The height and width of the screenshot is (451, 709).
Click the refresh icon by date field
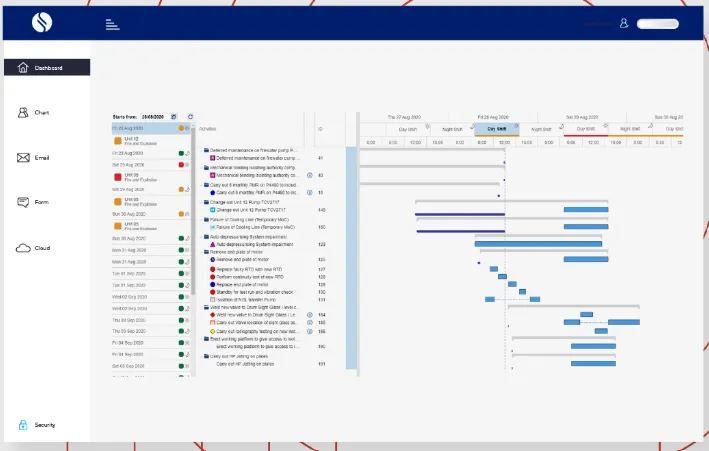pyautogui.click(x=190, y=117)
